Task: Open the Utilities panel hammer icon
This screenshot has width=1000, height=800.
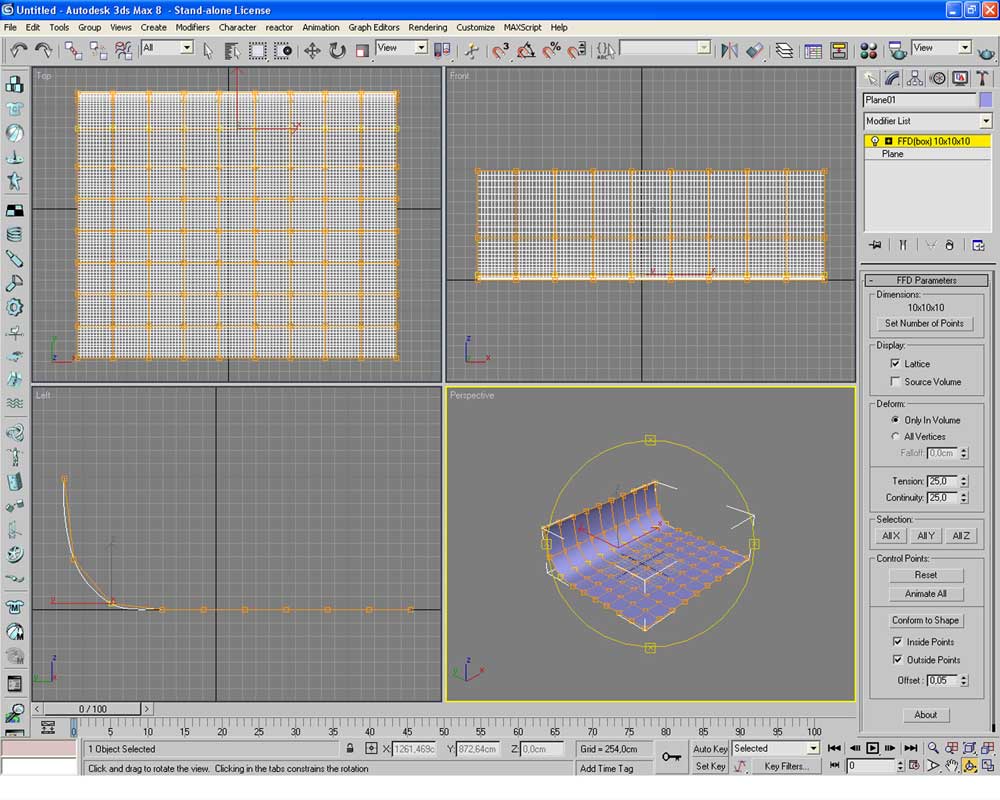Action: (983, 78)
